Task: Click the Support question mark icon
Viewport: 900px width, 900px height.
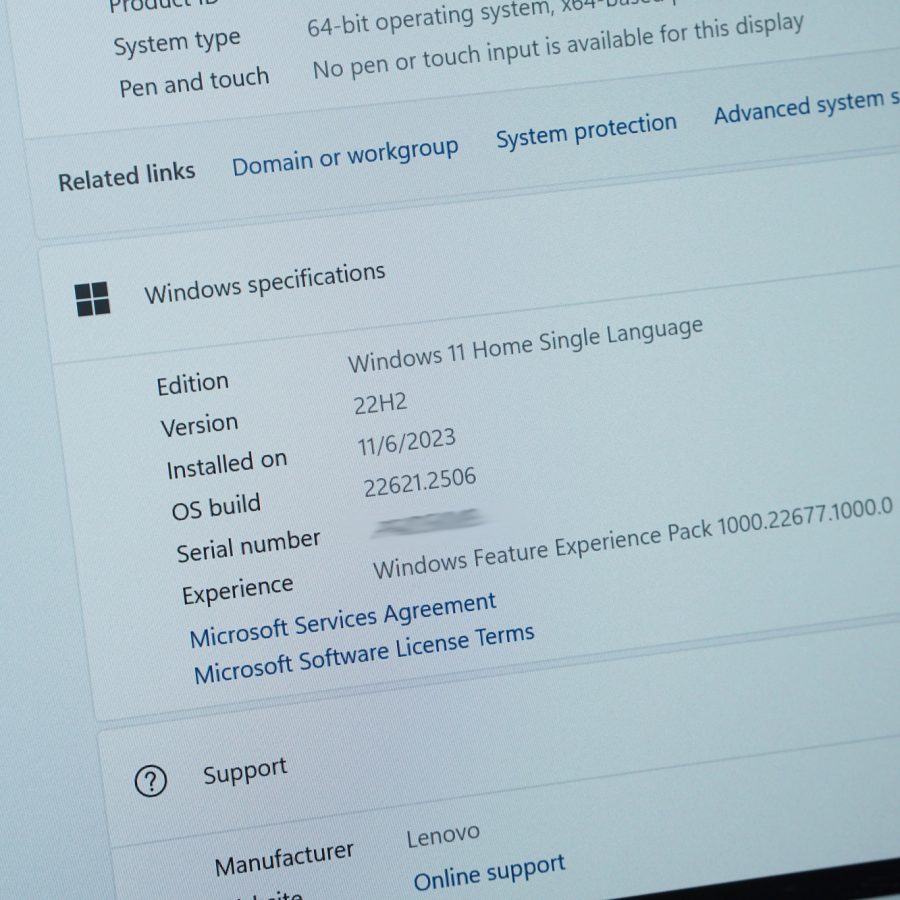Action: coord(150,781)
